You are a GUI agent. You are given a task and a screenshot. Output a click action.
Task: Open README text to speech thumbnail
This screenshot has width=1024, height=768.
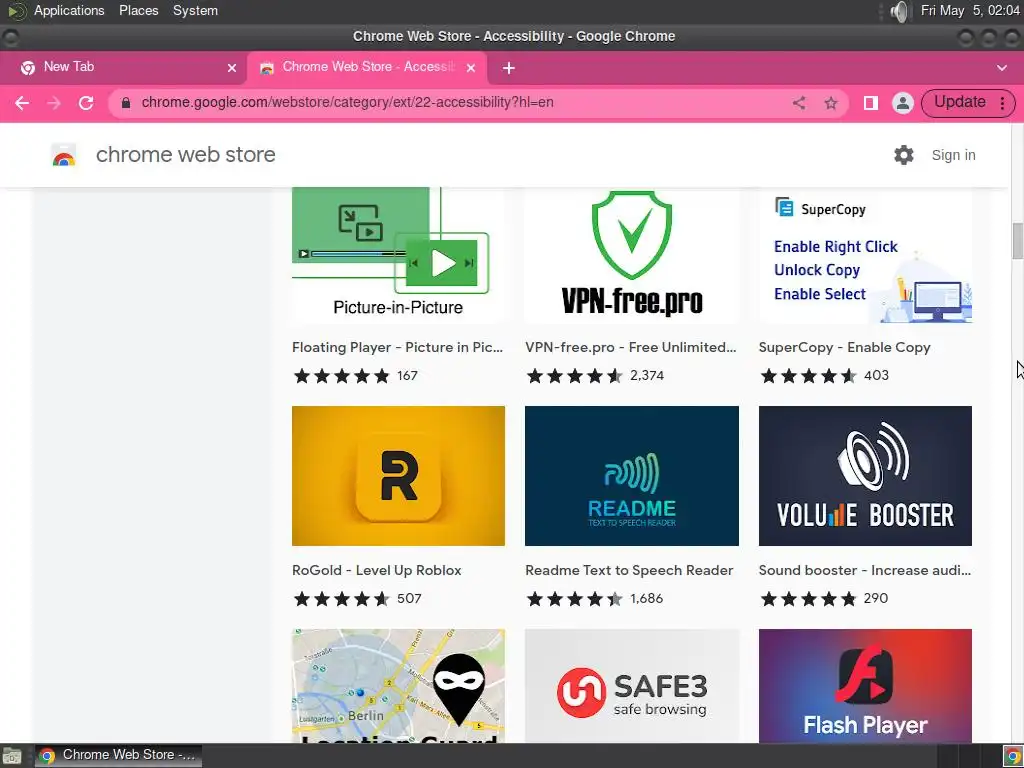point(632,475)
